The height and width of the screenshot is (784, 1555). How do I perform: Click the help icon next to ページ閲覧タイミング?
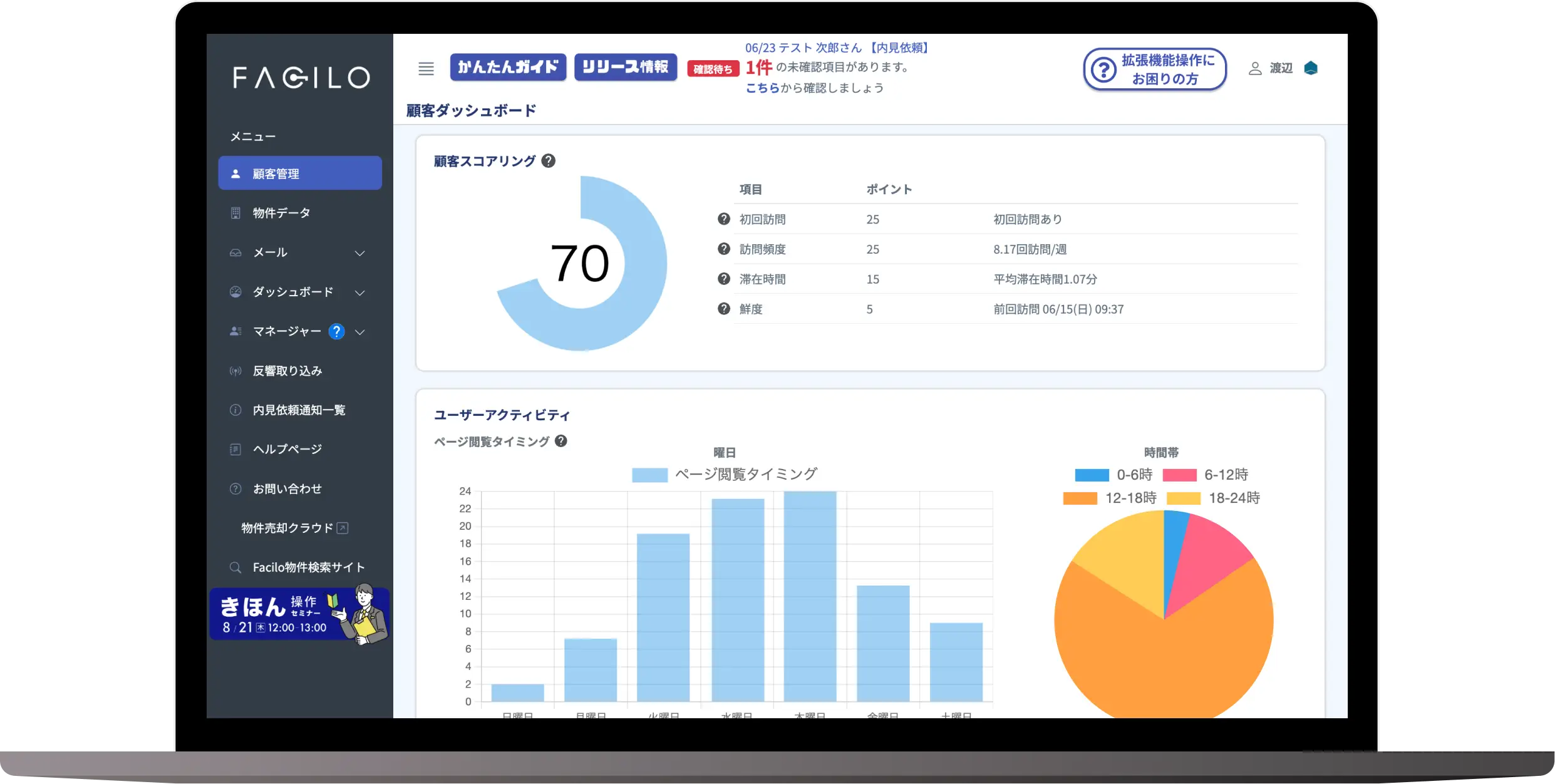click(x=561, y=441)
